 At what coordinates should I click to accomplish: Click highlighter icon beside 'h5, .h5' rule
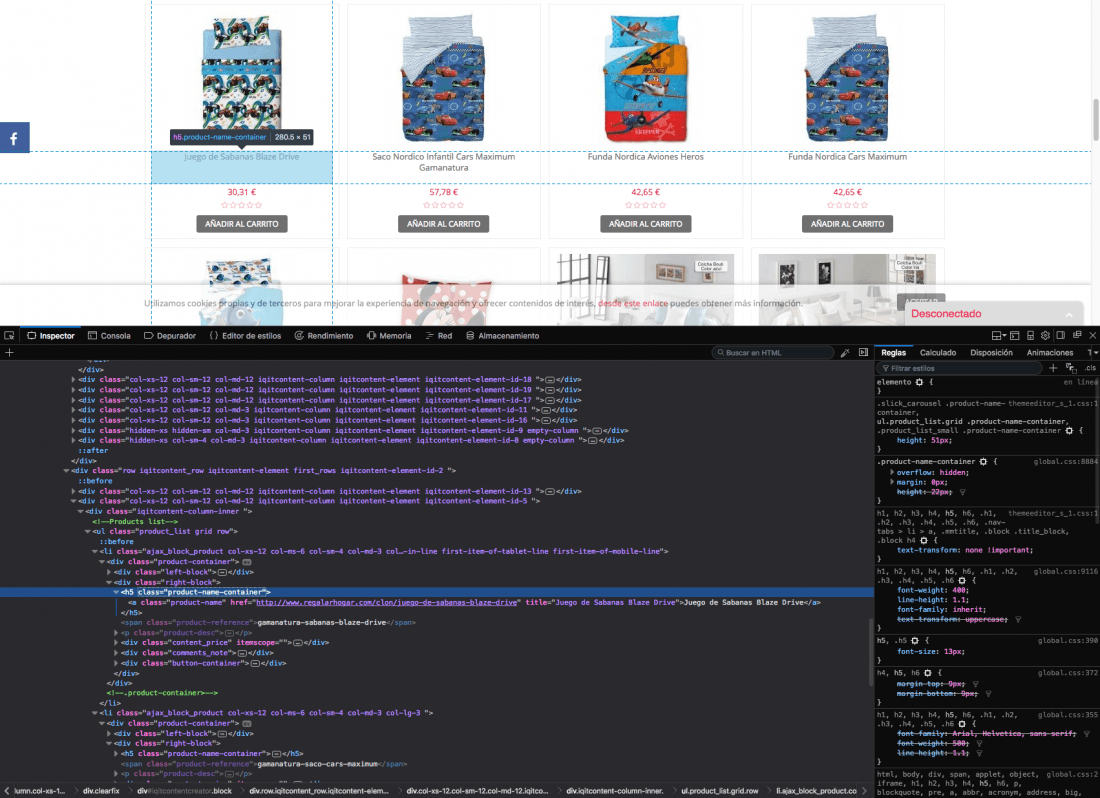tap(915, 640)
